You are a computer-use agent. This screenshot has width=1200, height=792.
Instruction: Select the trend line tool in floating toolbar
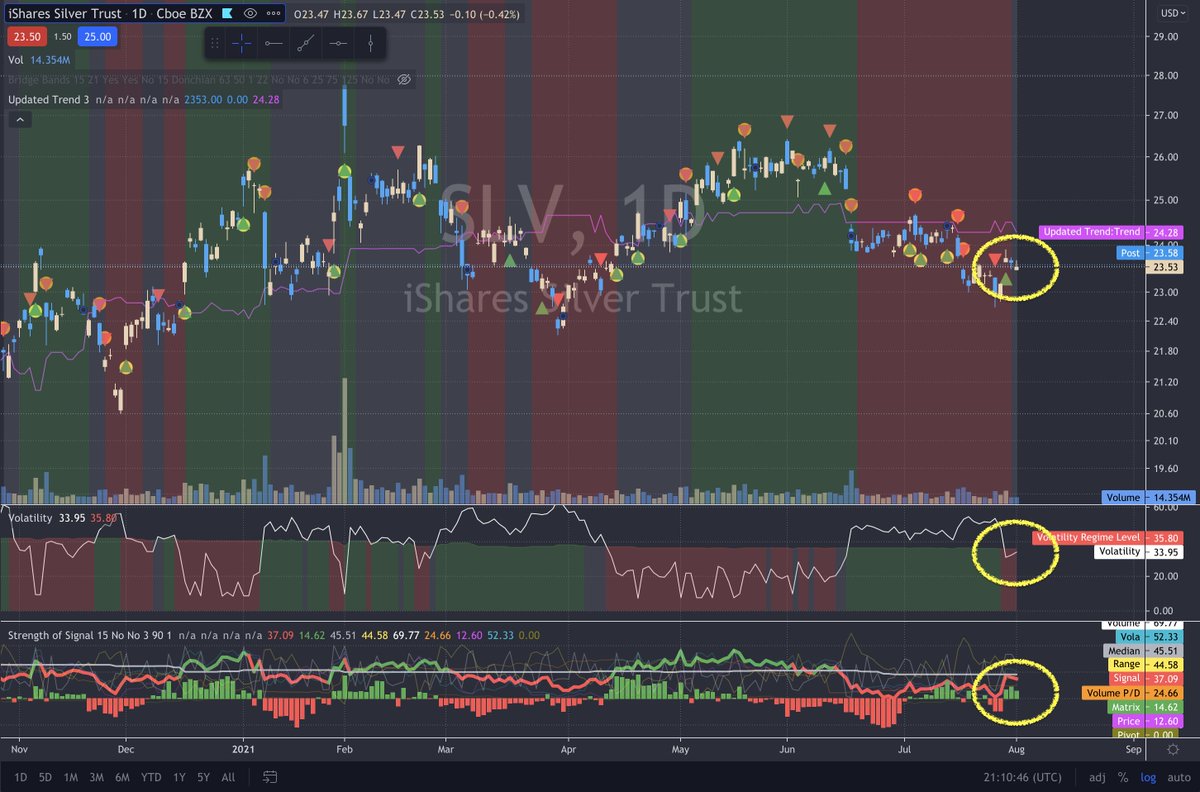[x=306, y=43]
